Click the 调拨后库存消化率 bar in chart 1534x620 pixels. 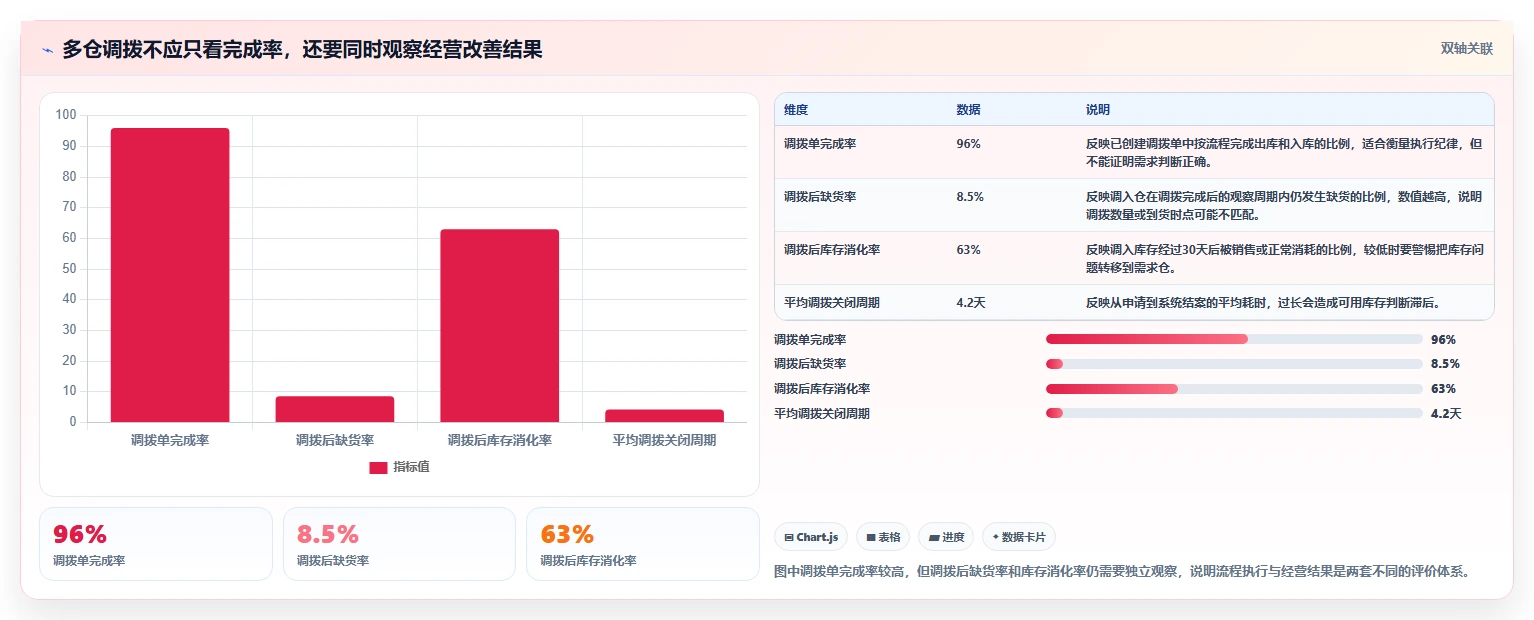point(500,326)
